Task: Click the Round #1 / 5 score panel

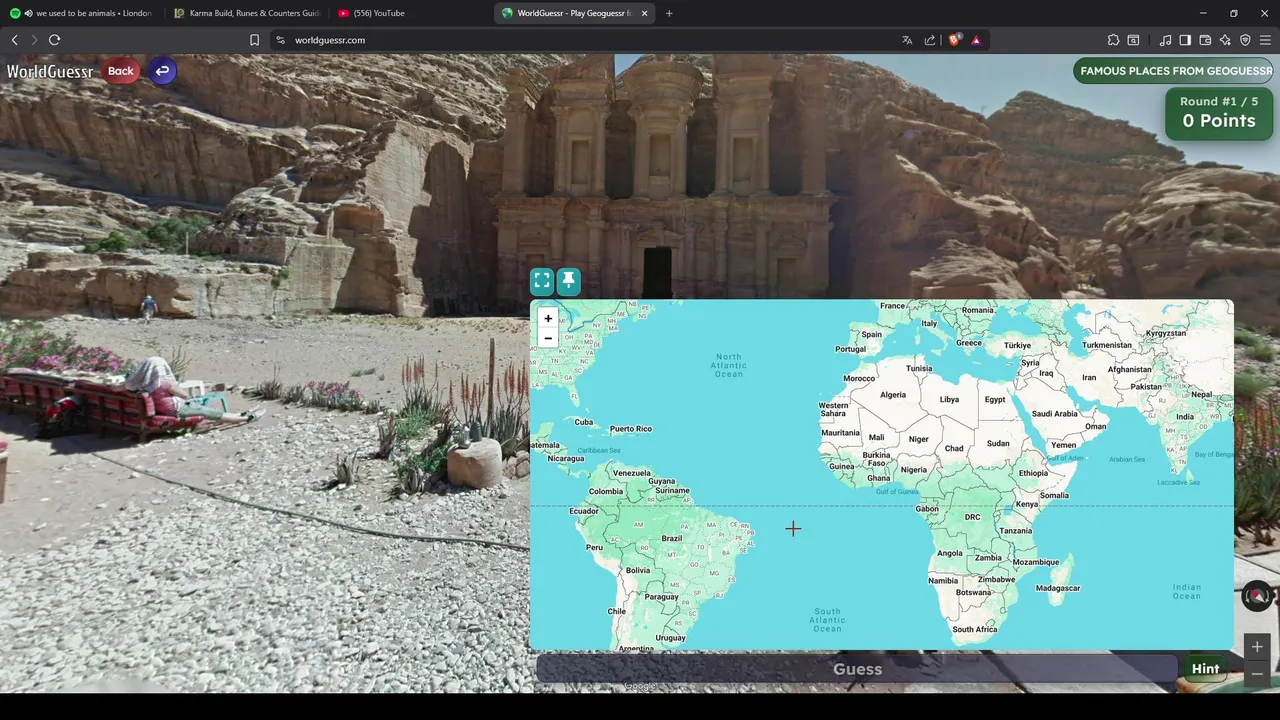Action: pyautogui.click(x=1219, y=112)
